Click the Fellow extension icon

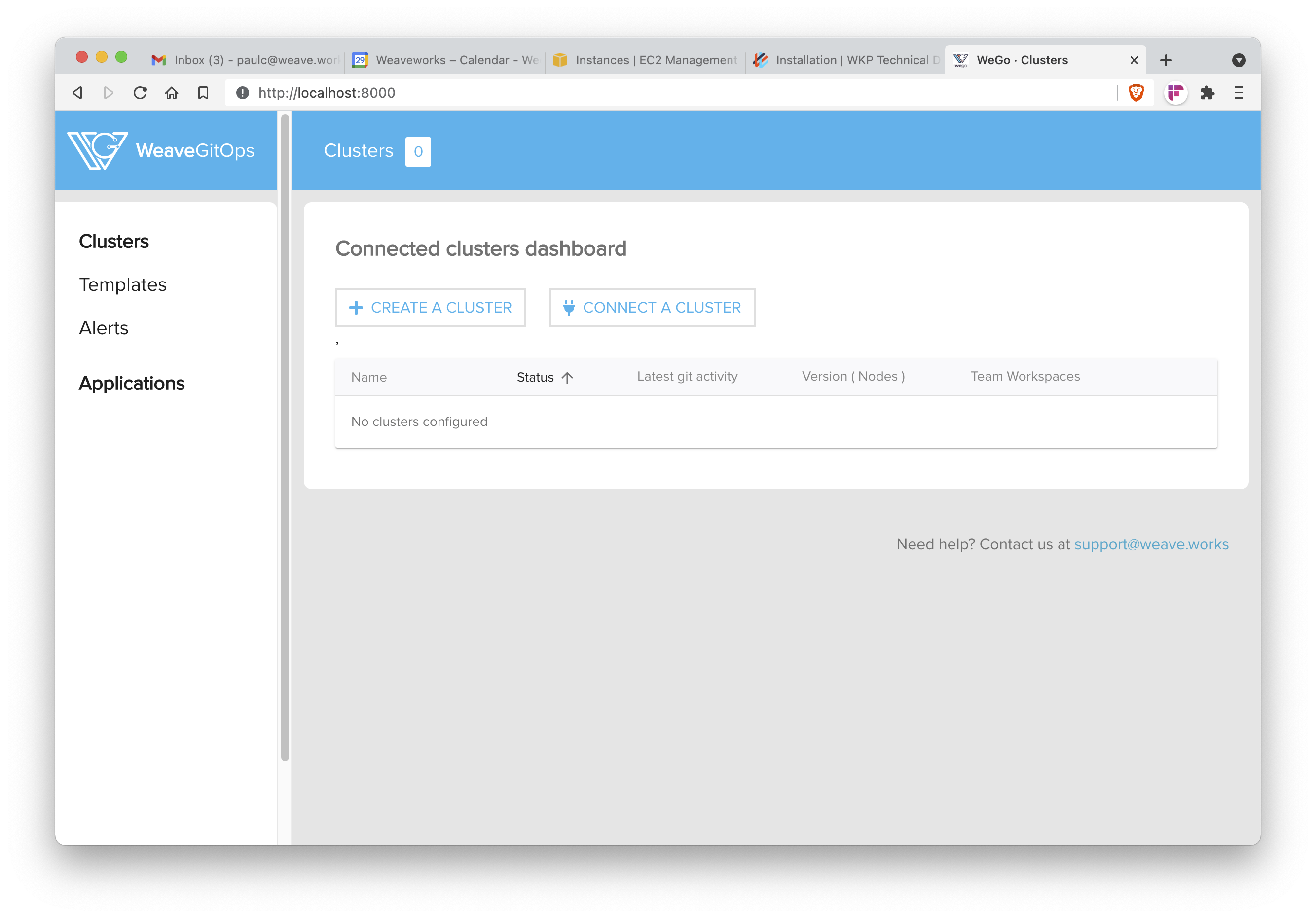[x=1175, y=92]
